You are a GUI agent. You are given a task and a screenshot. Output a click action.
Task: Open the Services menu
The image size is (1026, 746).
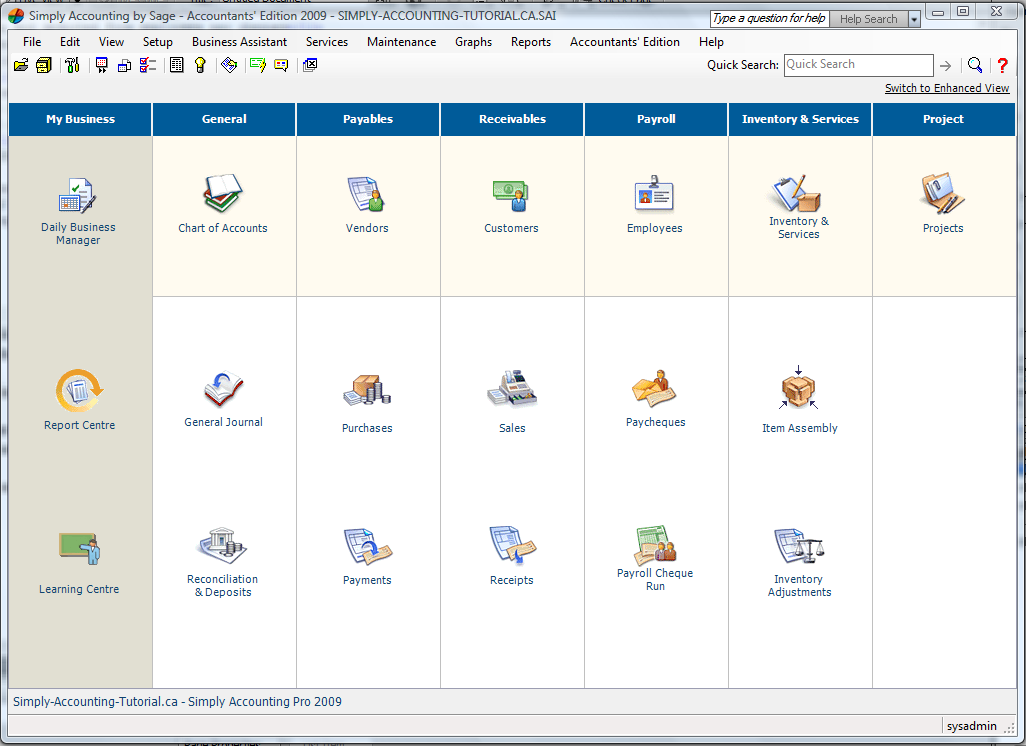(327, 42)
